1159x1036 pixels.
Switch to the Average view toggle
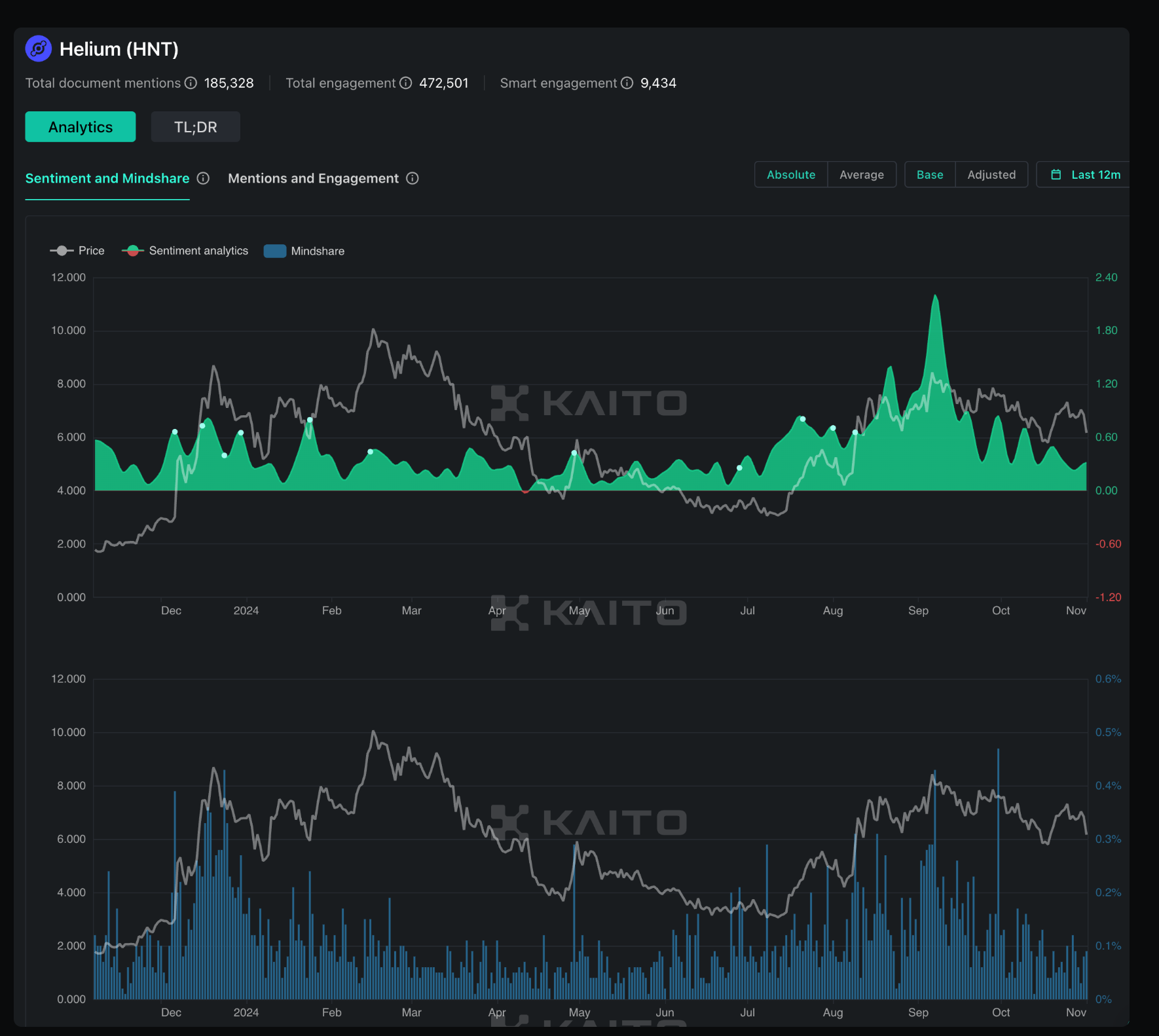coord(862,175)
